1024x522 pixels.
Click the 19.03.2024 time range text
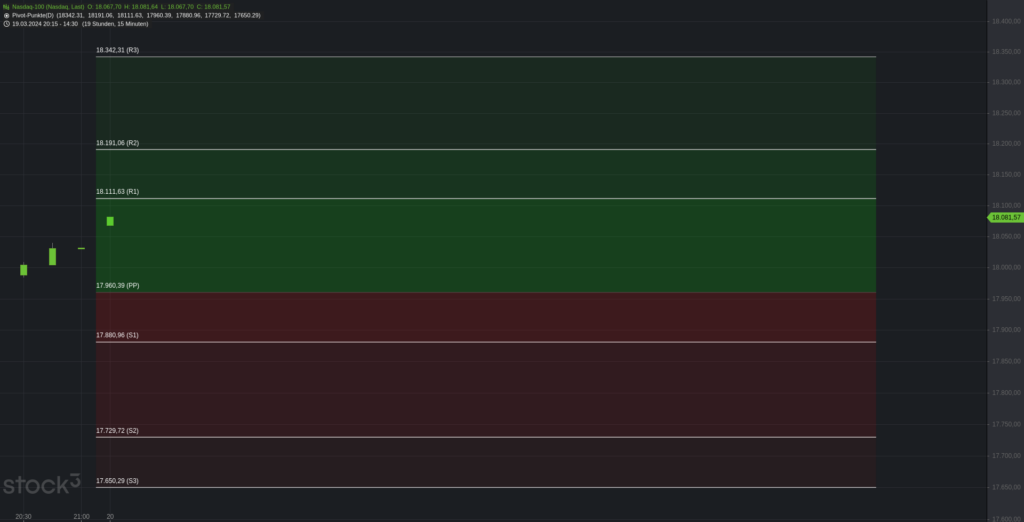[x=44, y=23]
